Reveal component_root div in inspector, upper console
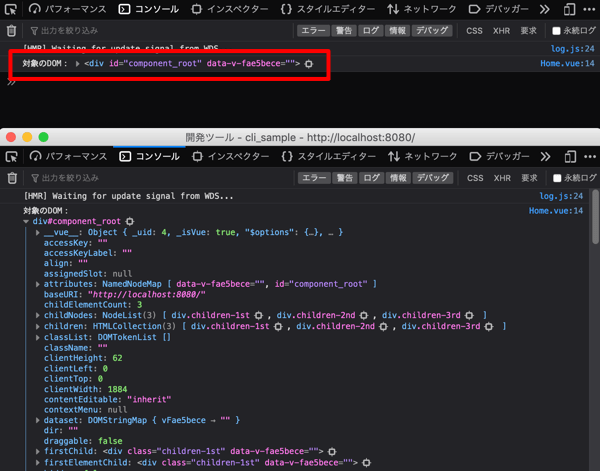The height and width of the screenshot is (471, 600). 309,64
